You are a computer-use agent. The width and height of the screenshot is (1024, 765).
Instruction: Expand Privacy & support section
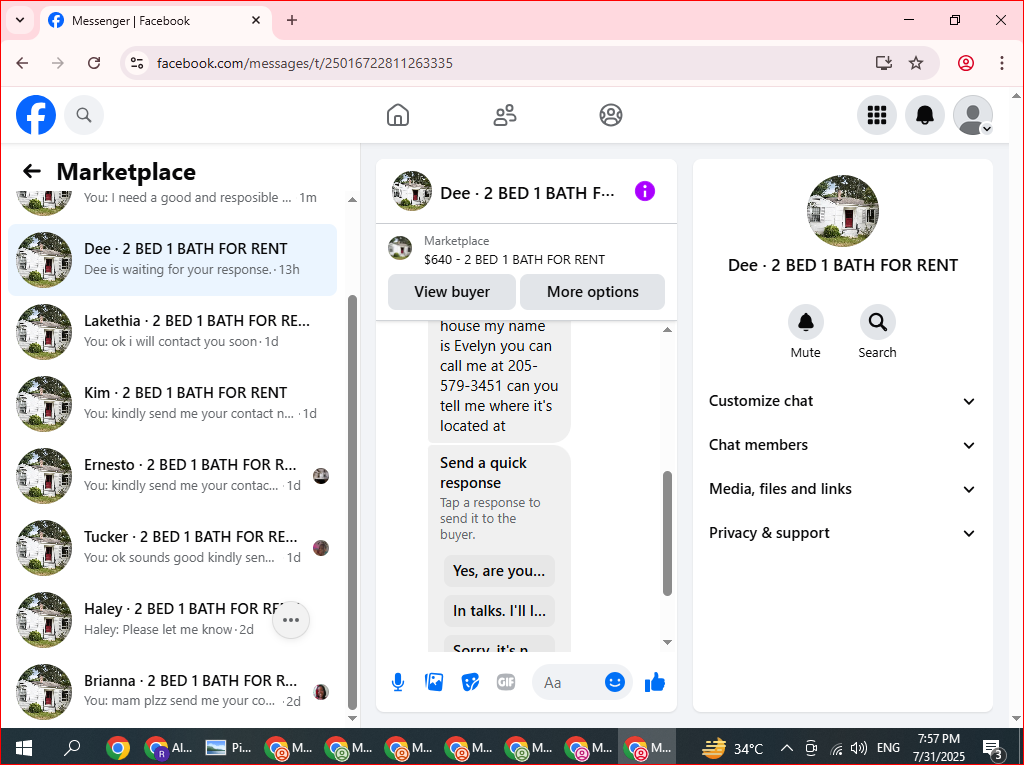point(842,533)
